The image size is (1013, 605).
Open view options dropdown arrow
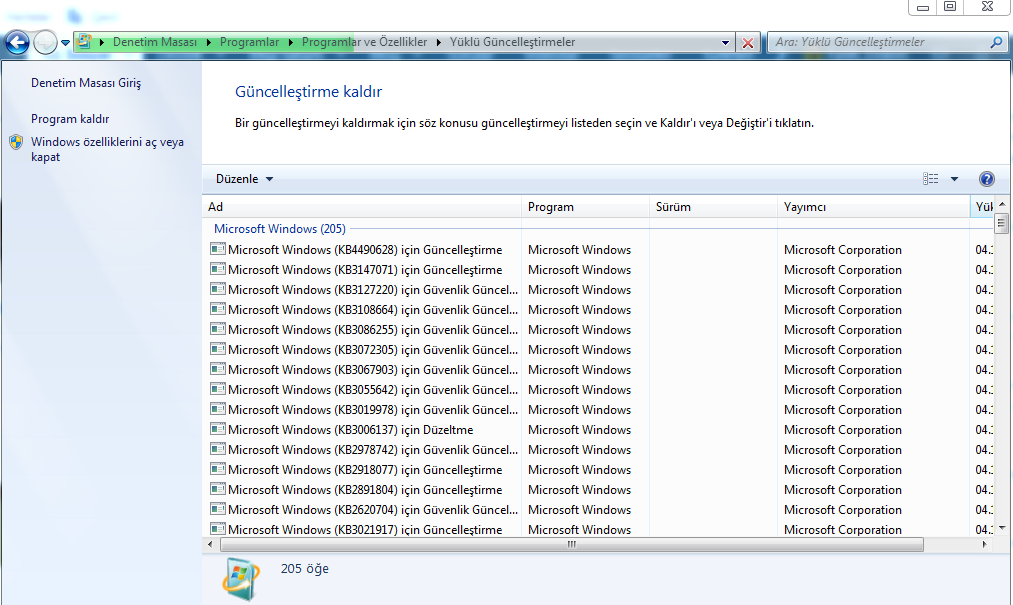point(954,179)
